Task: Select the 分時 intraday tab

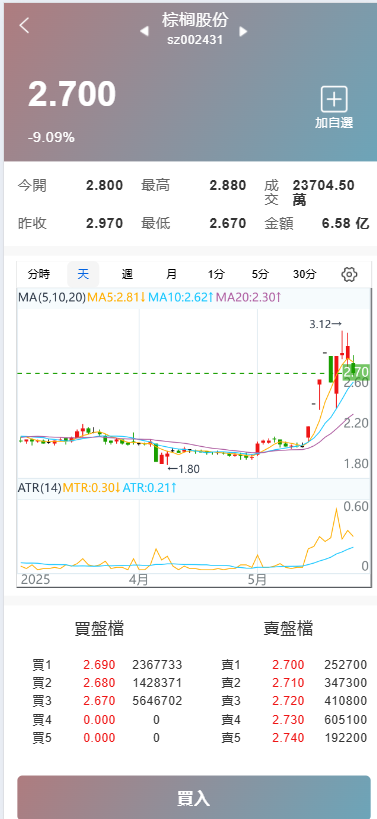Action: pos(39,274)
